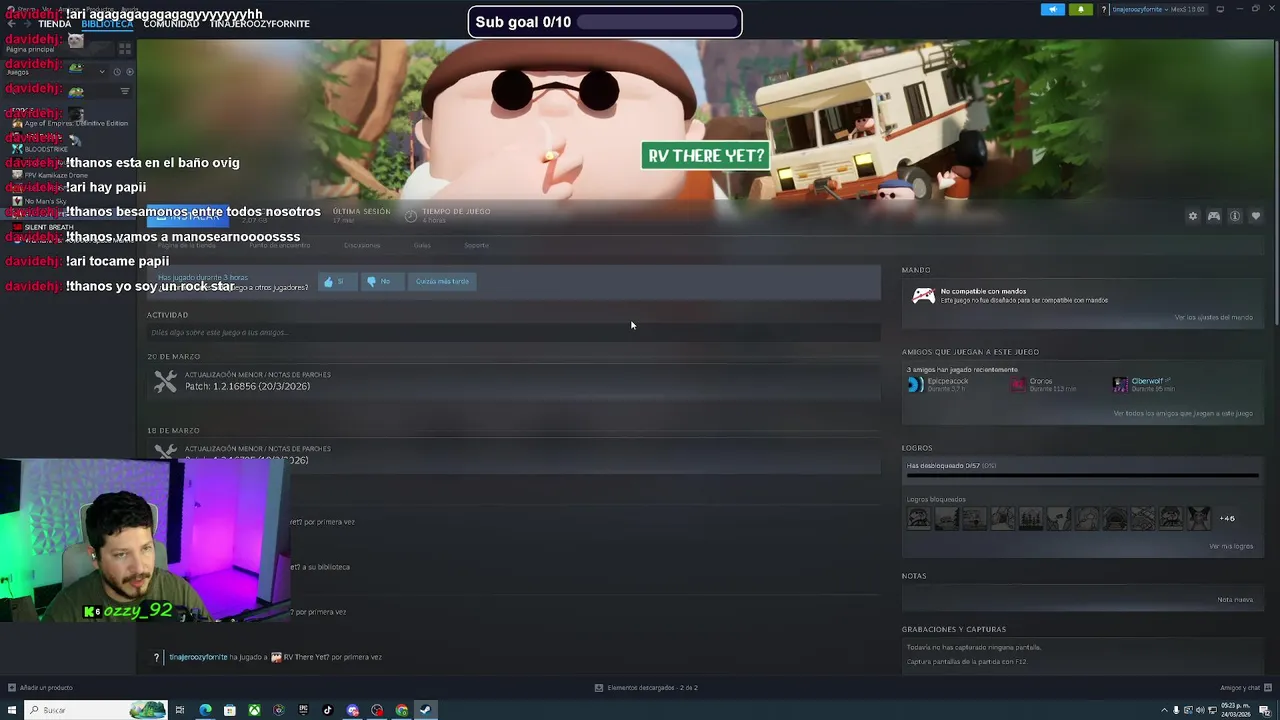
Task: Open patch notes 1.2.16856 (20/3/2026)
Action: tap(247, 386)
